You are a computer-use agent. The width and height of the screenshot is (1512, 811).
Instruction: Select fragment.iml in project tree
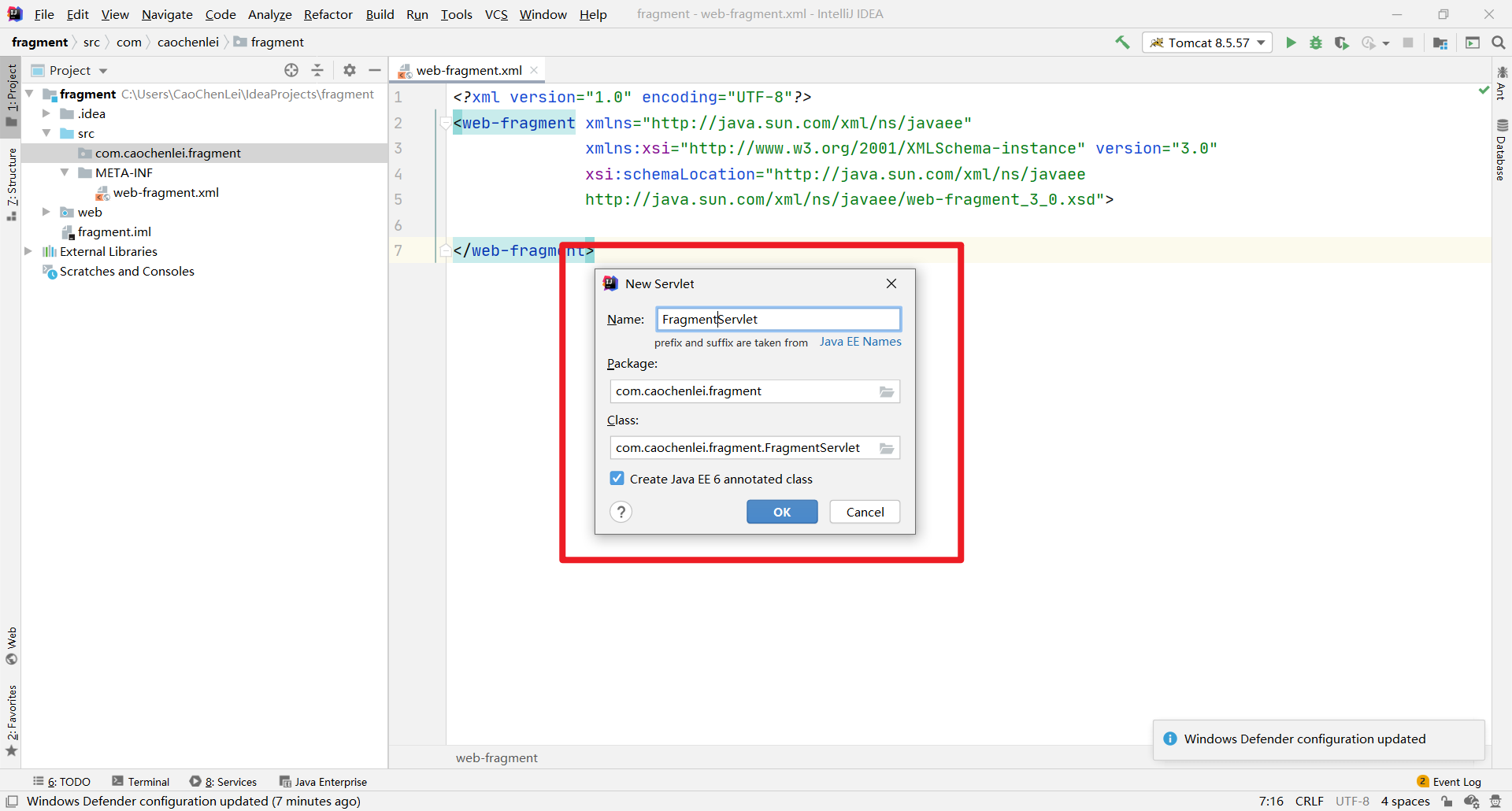(114, 231)
